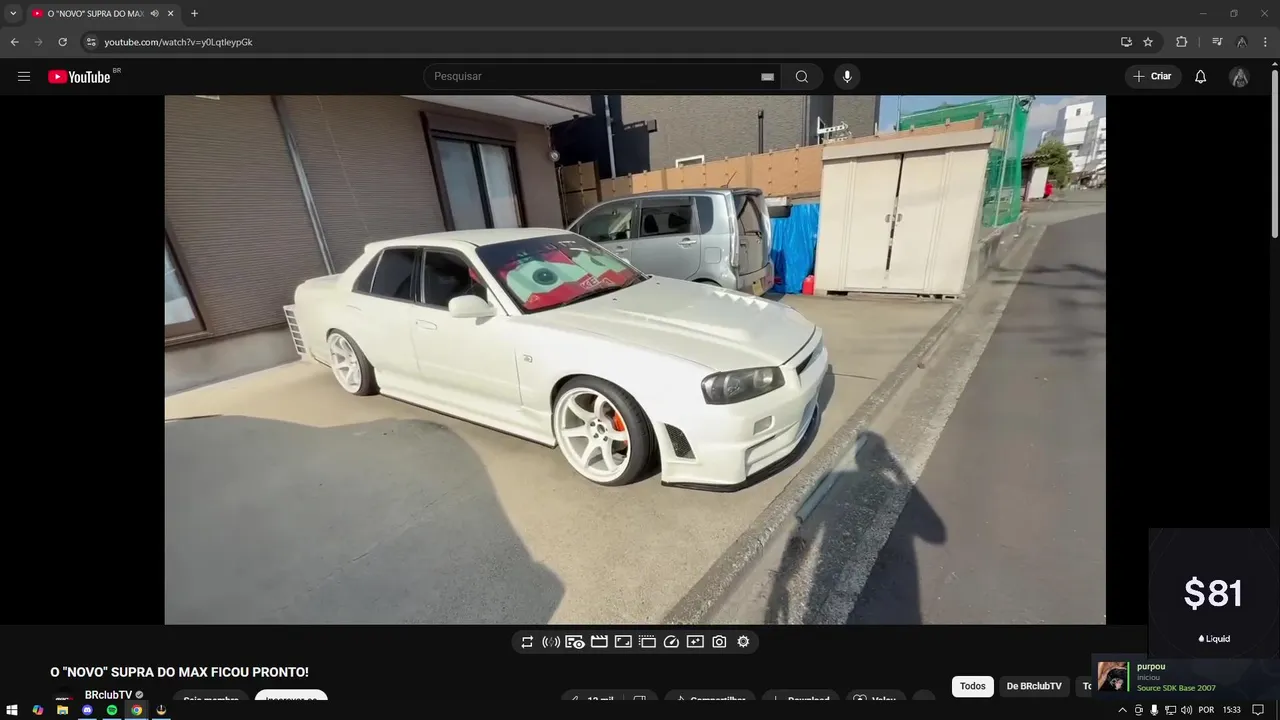Show hidden tray icons chevron
This screenshot has width=1280, height=720.
1122,710
